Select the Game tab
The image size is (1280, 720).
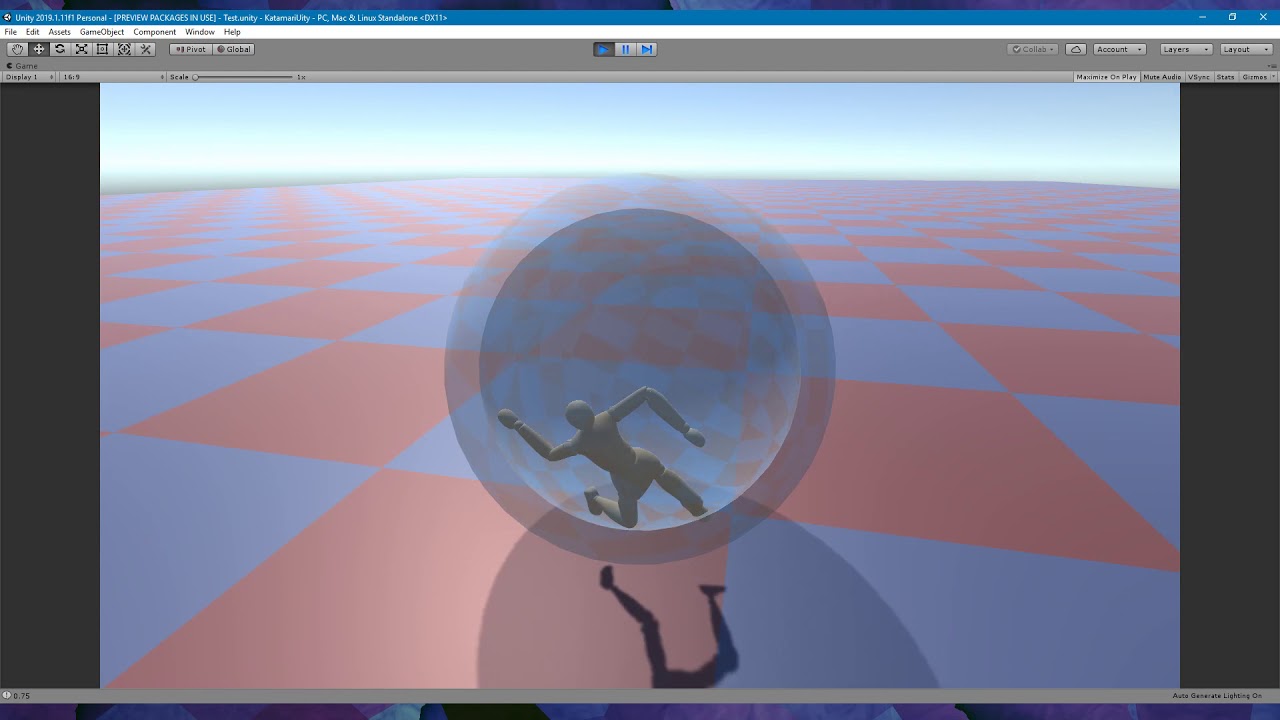click(23, 66)
